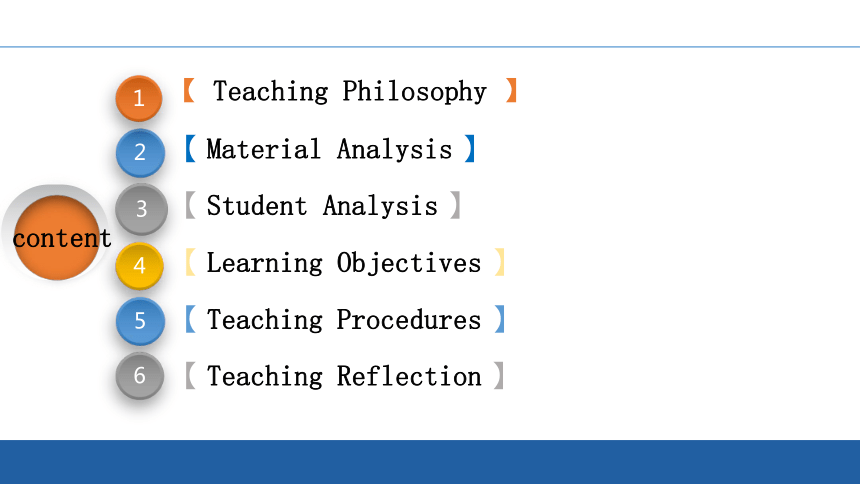The height and width of the screenshot is (484, 860).
Task: Select the blue circle numbered 2
Action: coord(140,153)
